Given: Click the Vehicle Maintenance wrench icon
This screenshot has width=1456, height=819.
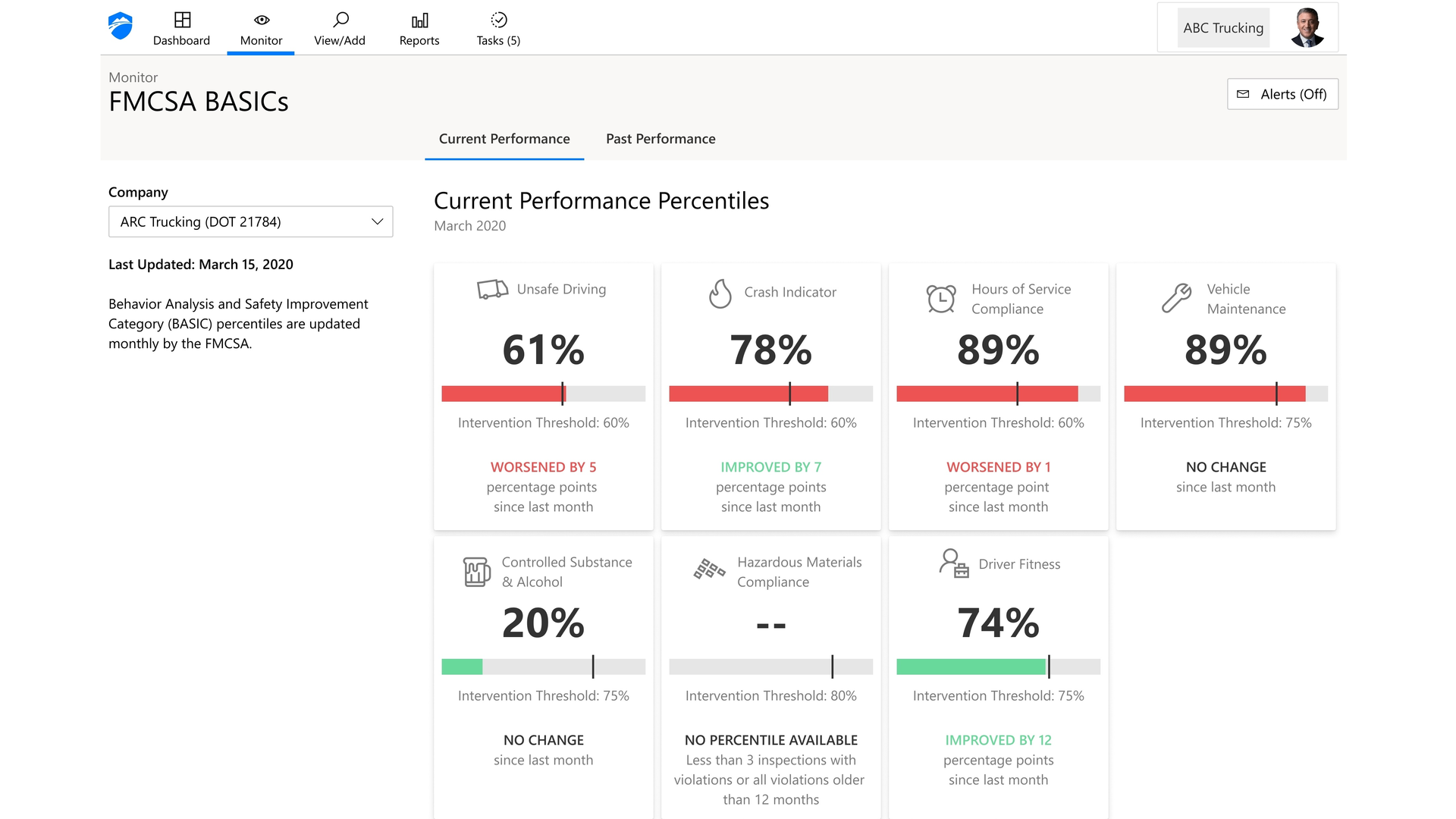Looking at the screenshot, I should (1176, 298).
